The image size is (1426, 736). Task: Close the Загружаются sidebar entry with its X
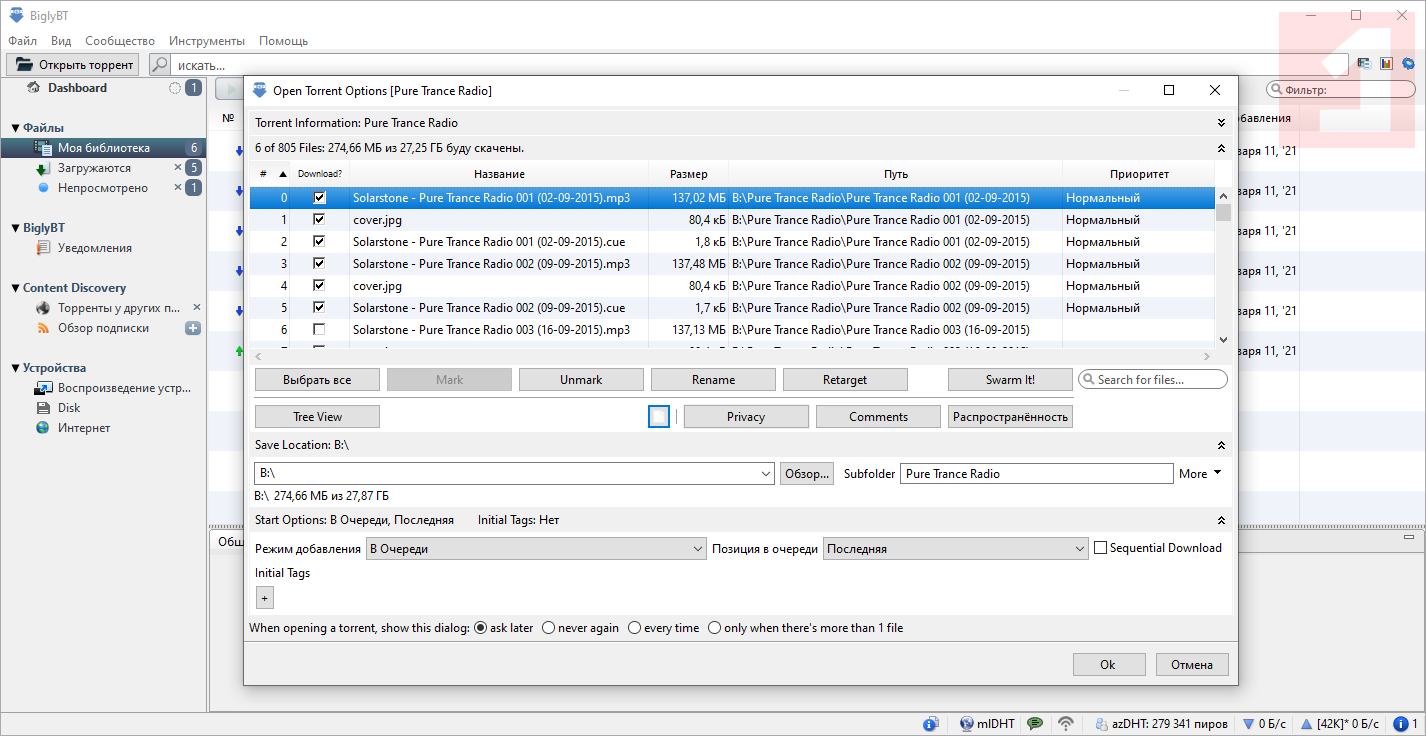178,168
